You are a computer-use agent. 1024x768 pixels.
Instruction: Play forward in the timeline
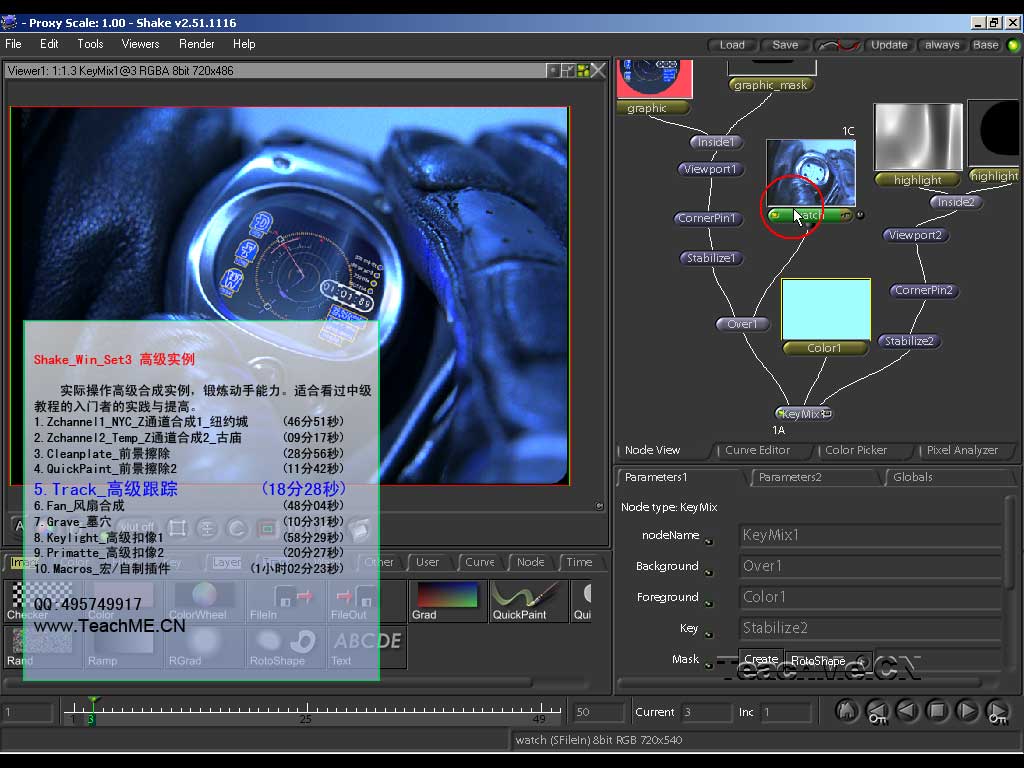967,711
